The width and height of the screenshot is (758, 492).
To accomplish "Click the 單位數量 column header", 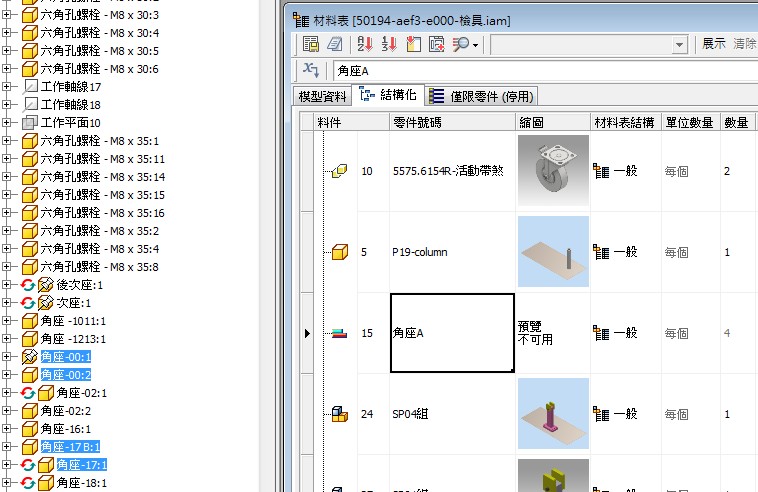I will tap(691, 122).
